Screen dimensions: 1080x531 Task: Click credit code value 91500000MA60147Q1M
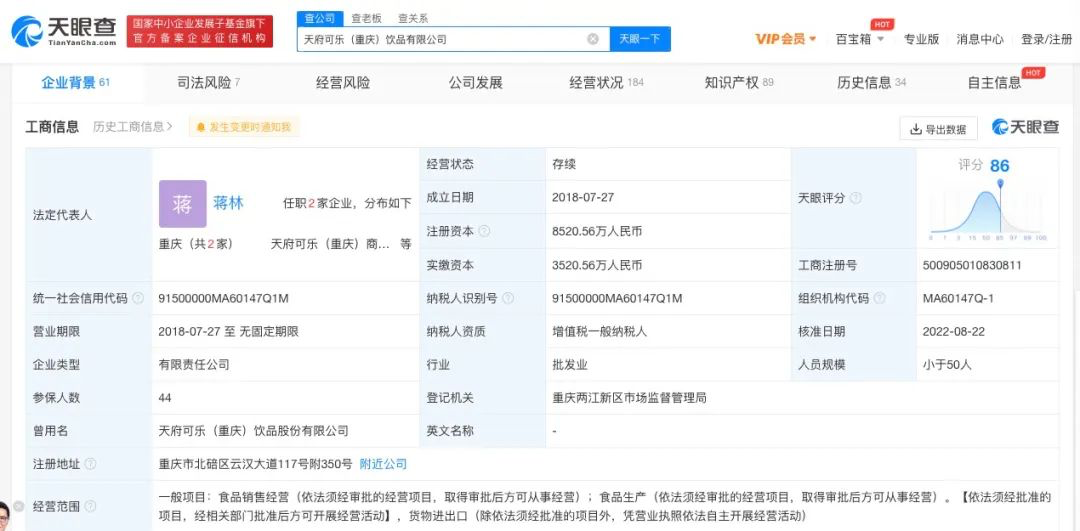pyautogui.click(x=223, y=298)
